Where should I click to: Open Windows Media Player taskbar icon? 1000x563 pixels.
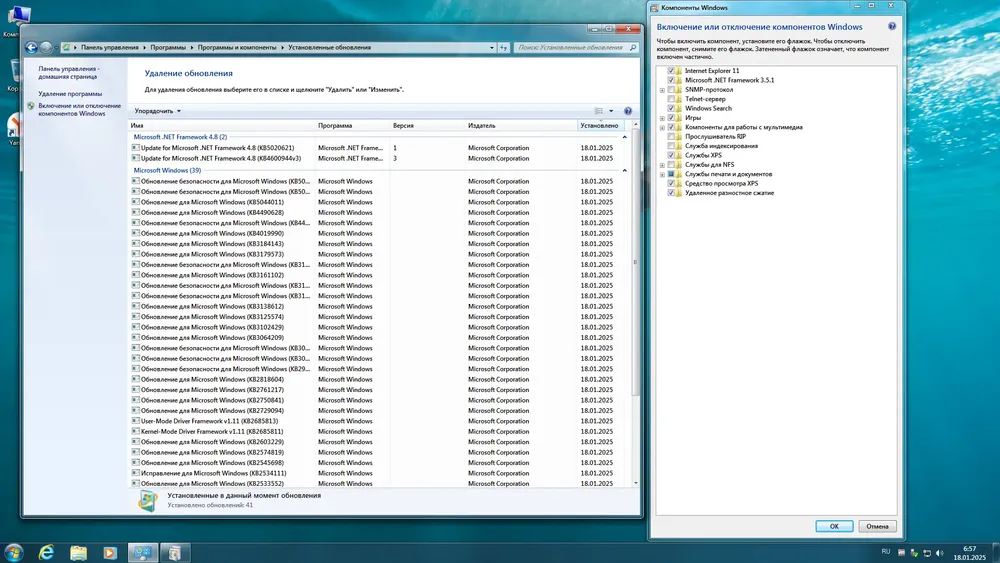tap(110, 553)
